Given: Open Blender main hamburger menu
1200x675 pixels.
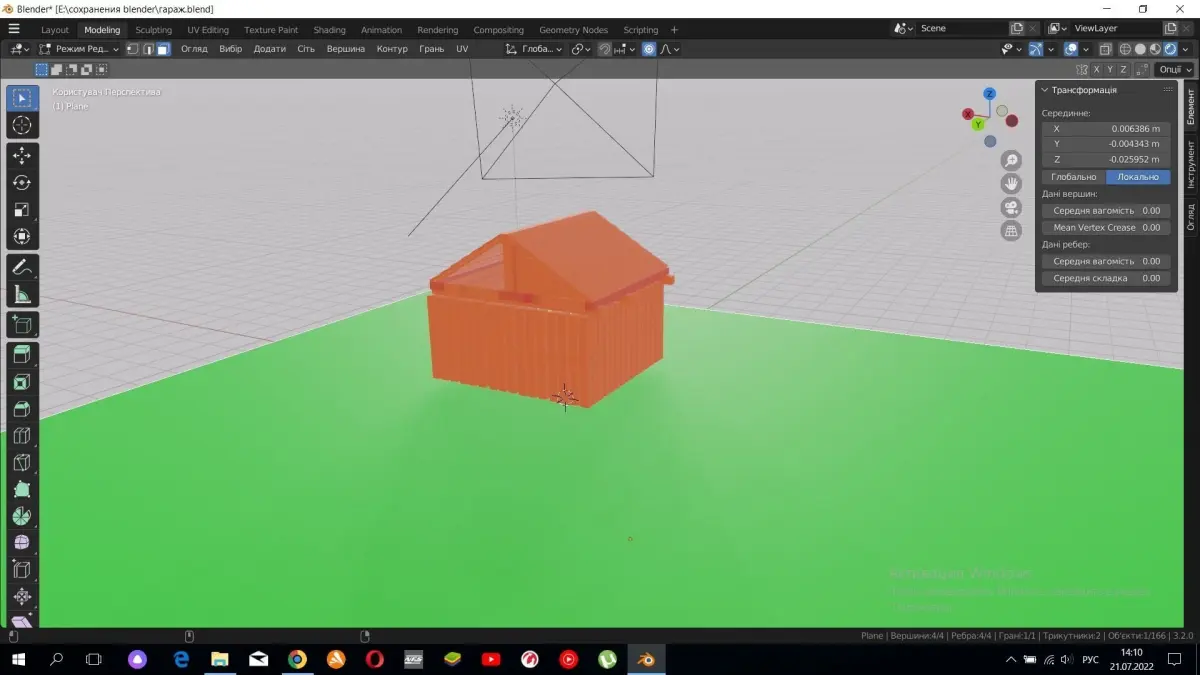Looking at the screenshot, I should (14, 29).
